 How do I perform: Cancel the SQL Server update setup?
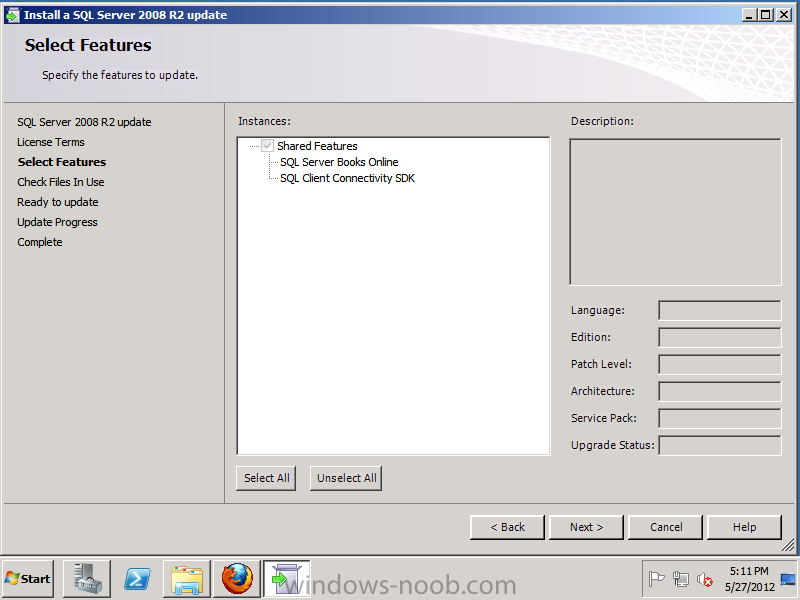coord(666,527)
